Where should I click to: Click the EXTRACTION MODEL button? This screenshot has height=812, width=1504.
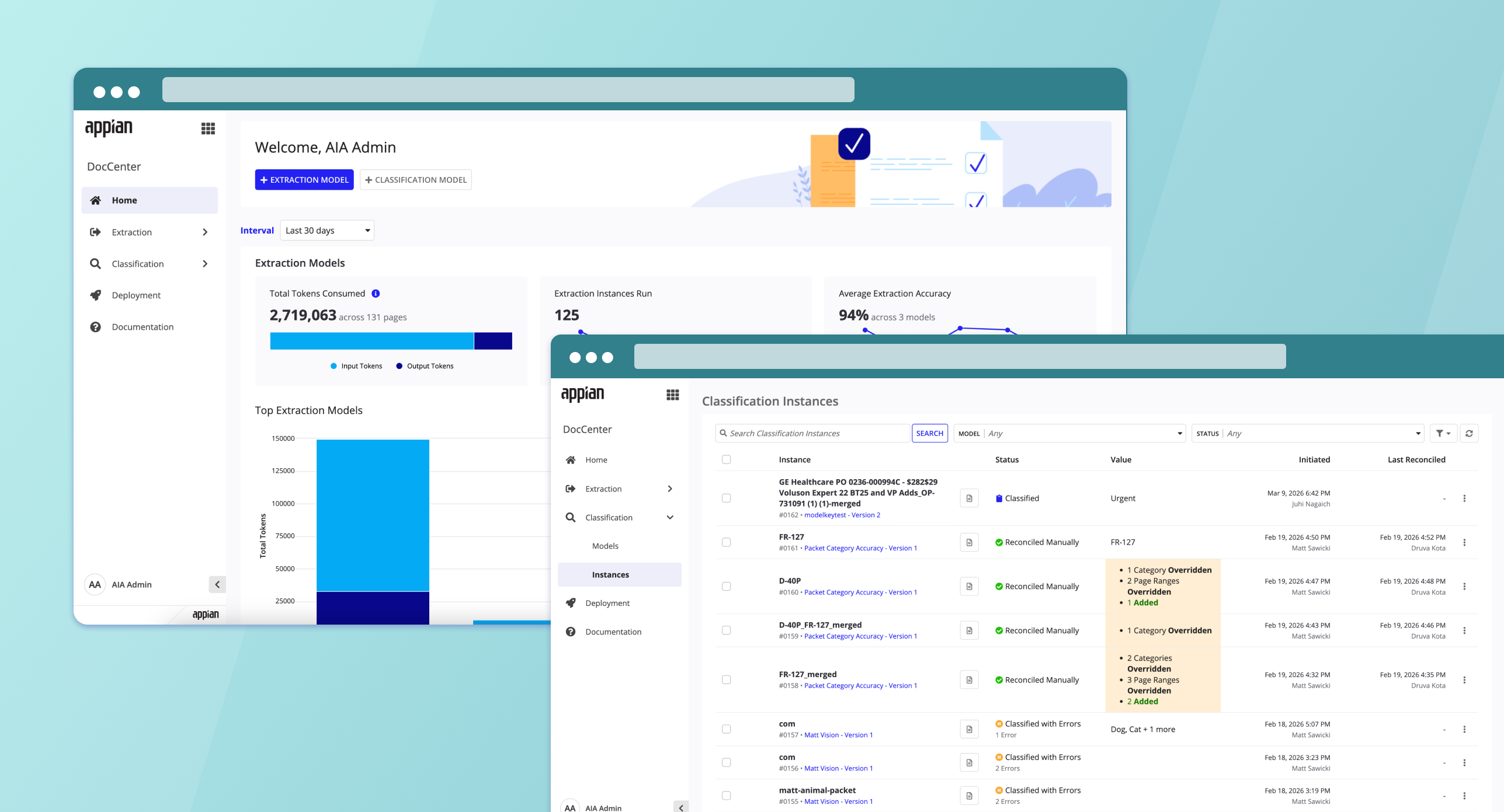(304, 179)
